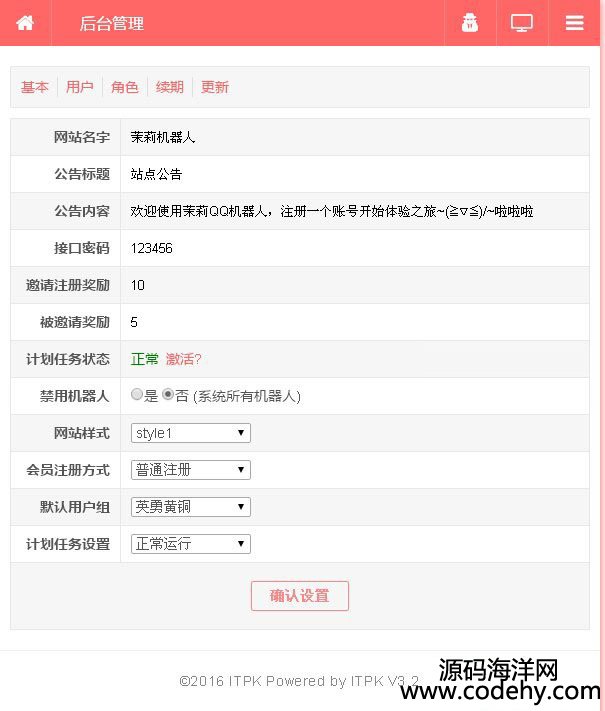This screenshot has height=711, width=605.
Task: Click the 激活? link
Action: (x=183, y=359)
